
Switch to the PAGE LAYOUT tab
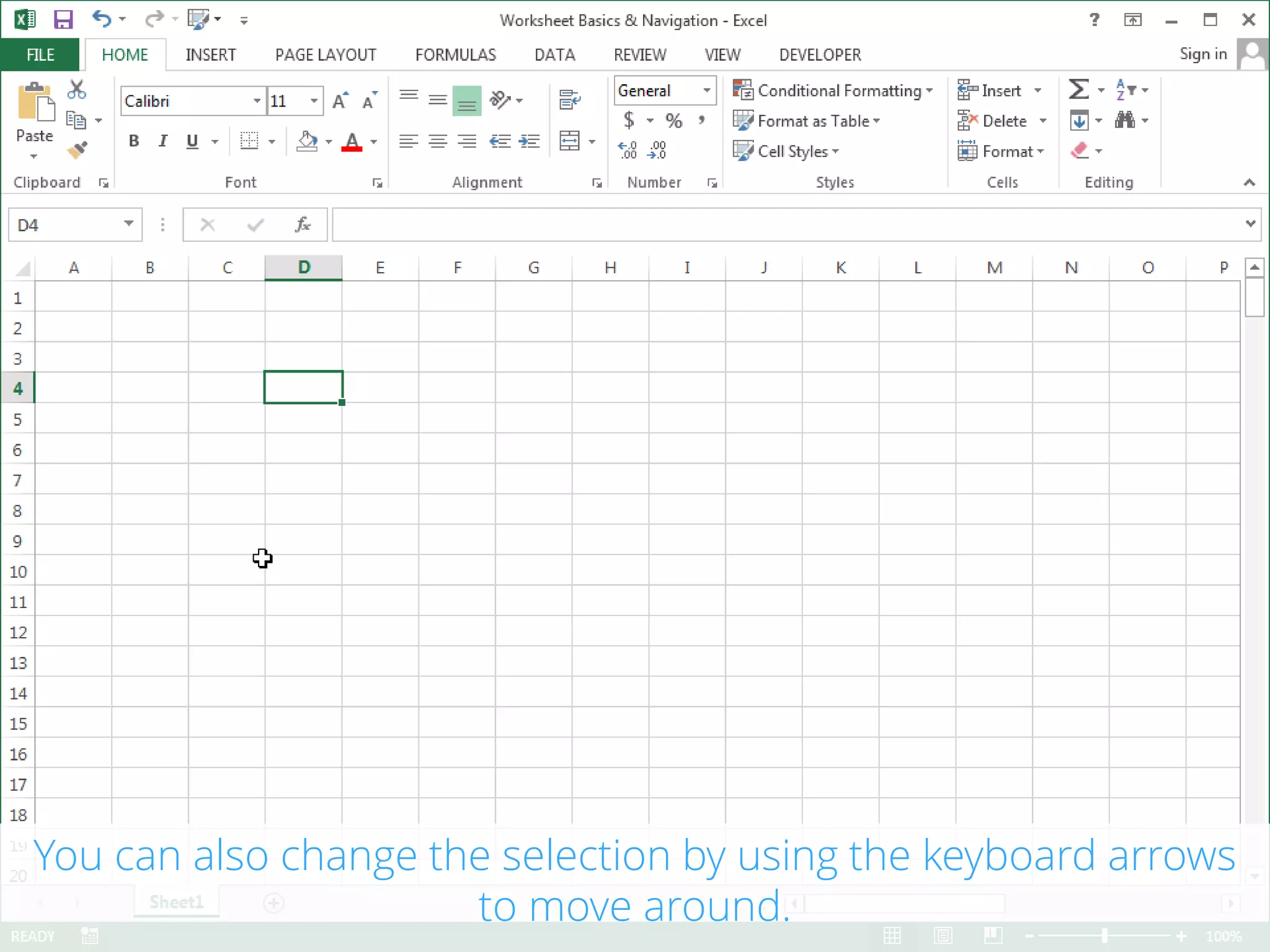click(x=326, y=55)
